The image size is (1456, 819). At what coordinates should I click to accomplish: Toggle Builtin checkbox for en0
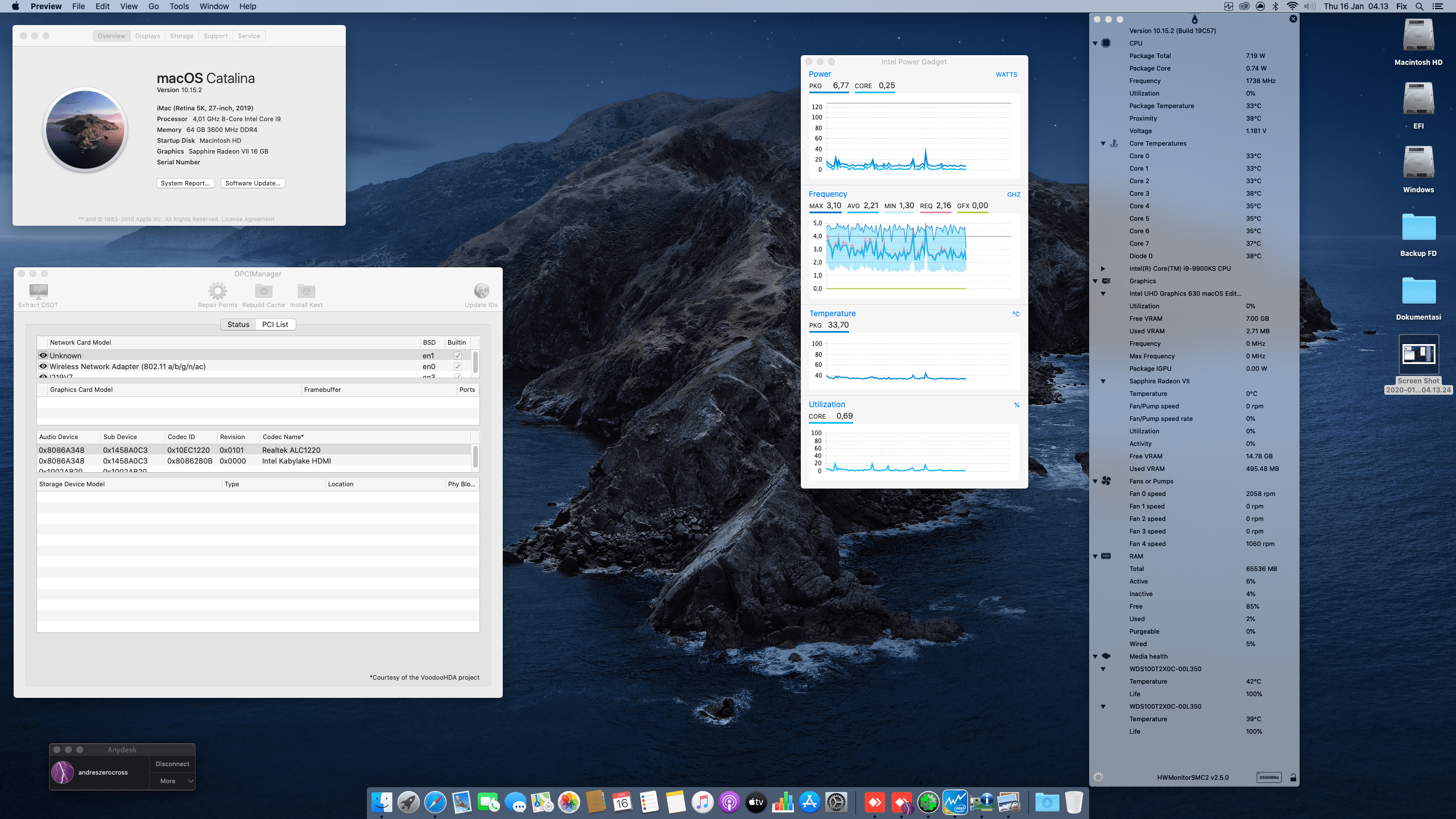click(x=457, y=366)
